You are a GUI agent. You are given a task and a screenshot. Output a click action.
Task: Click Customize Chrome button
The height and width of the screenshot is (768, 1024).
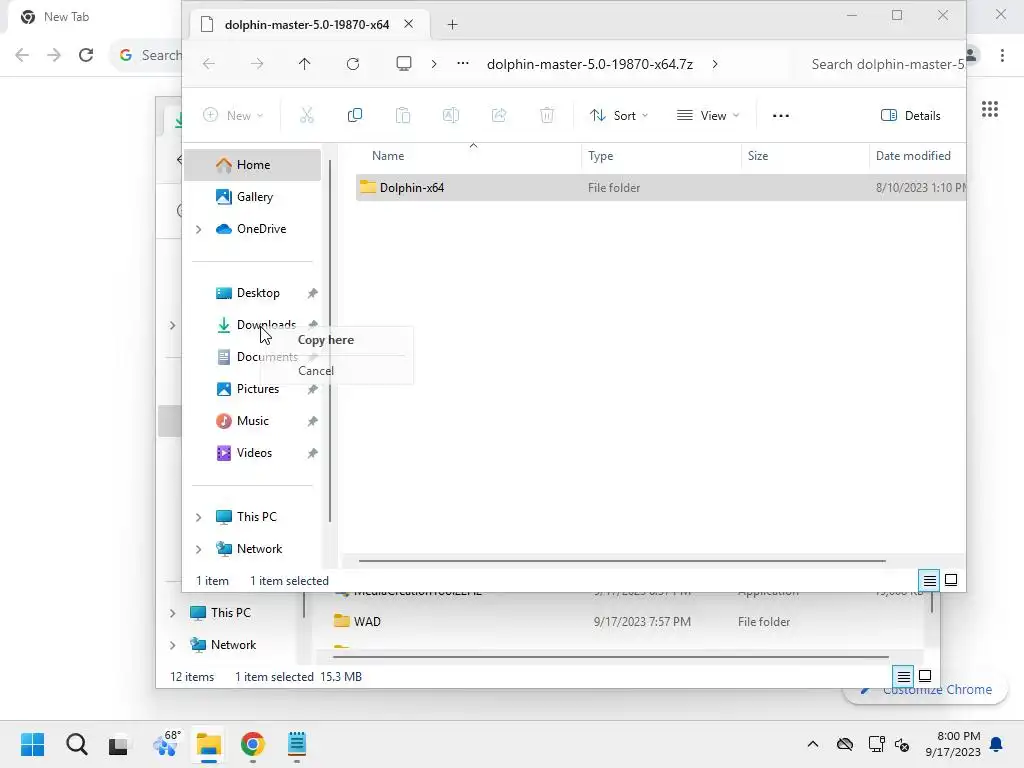[x=925, y=690]
